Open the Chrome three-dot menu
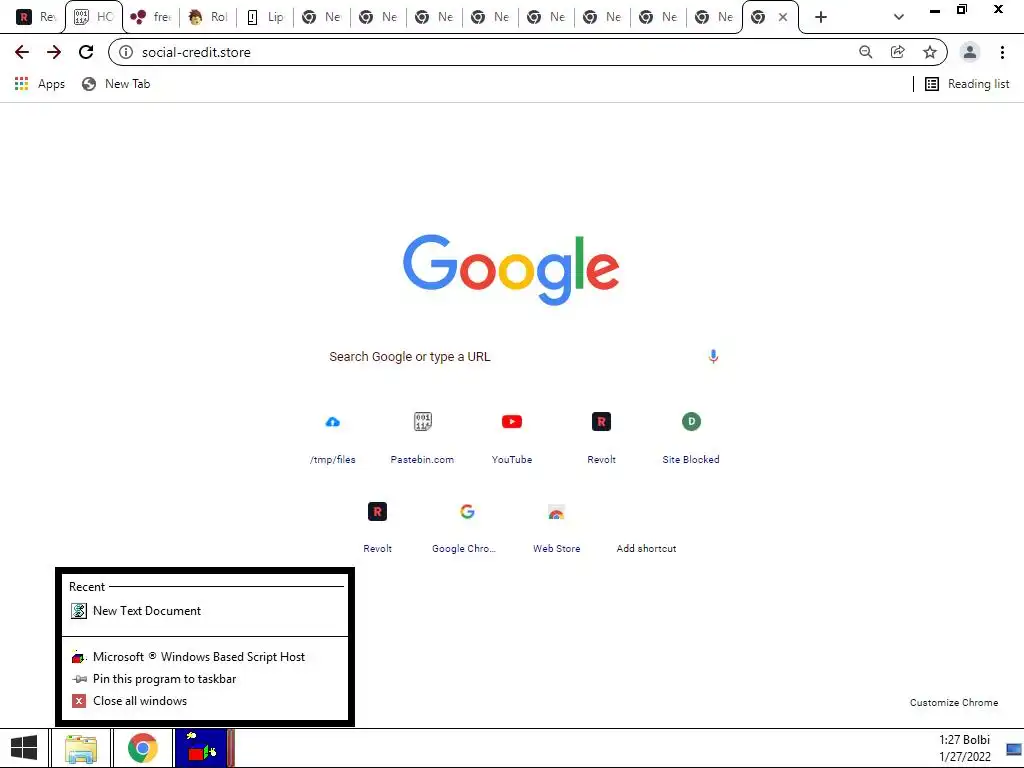Screen dimensions: 1024x768 (x=1002, y=52)
